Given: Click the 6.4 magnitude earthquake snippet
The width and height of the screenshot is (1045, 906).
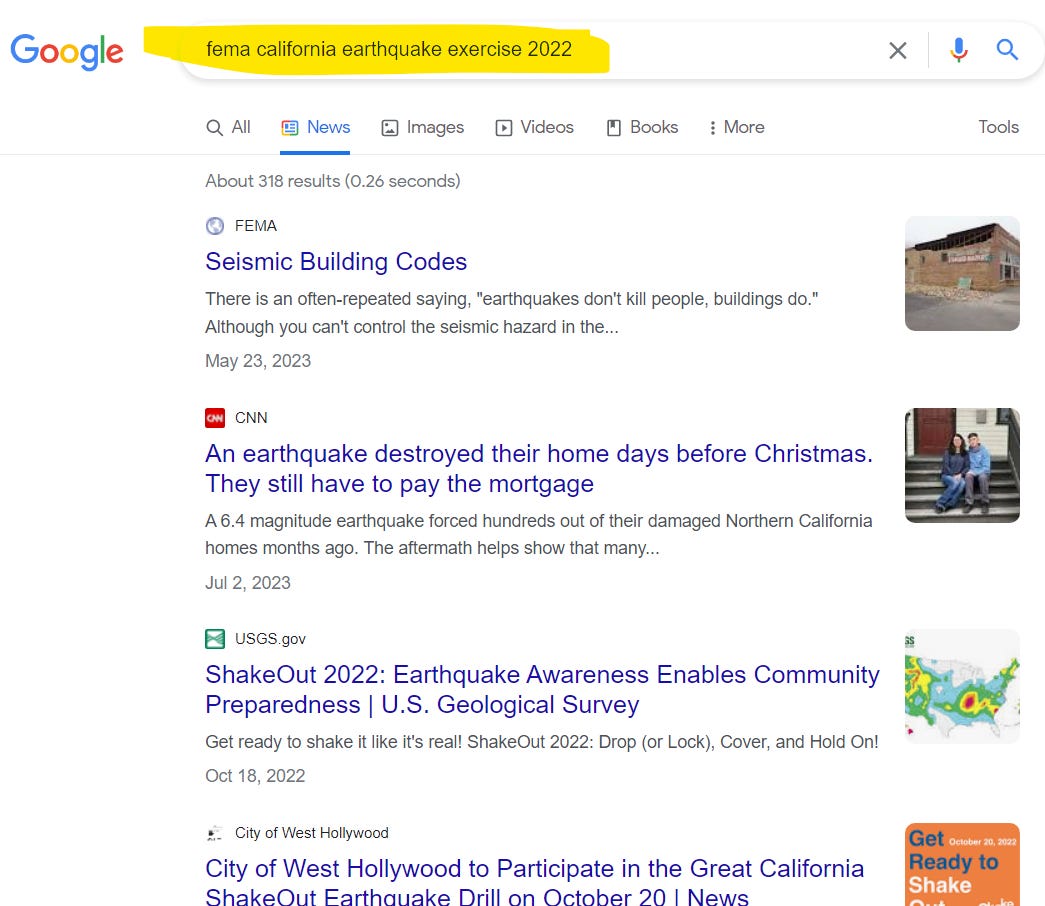Looking at the screenshot, I should [538, 534].
